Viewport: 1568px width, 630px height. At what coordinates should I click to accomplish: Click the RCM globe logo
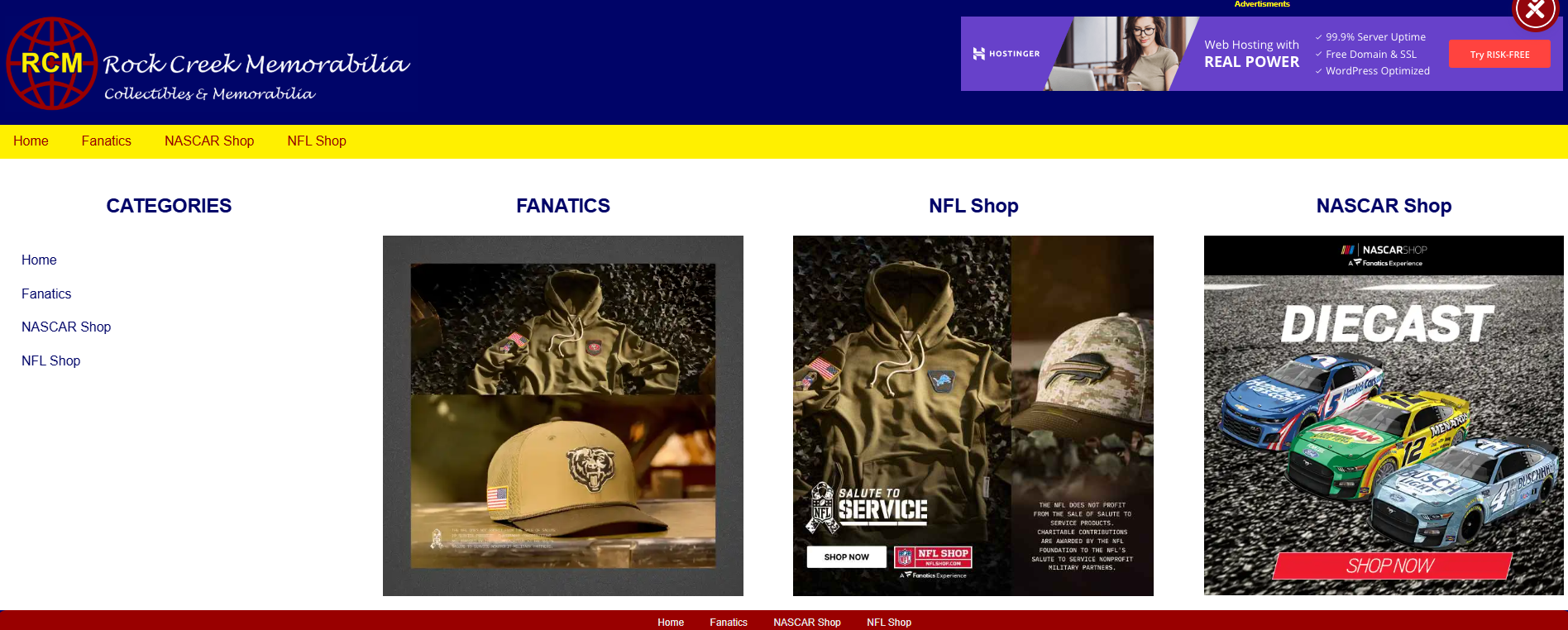pos(52,63)
